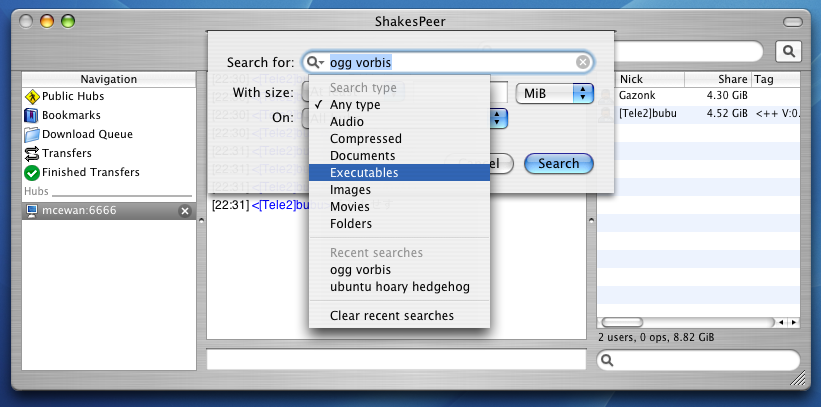This screenshot has width=821, height=407.
Task: Sort user list by Tag column
Action: 776,80
